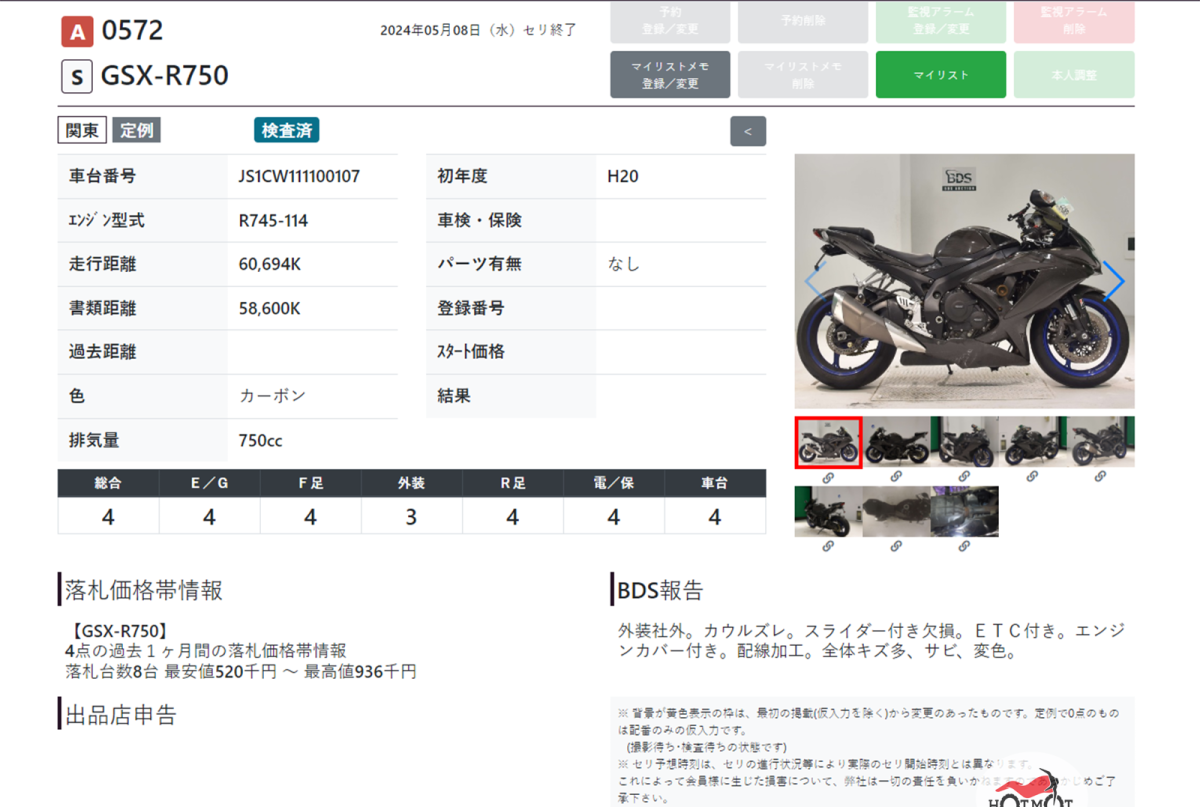1200x807 pixels.
Task: Select the first thumbnail in second row
Action: [828, 511]
